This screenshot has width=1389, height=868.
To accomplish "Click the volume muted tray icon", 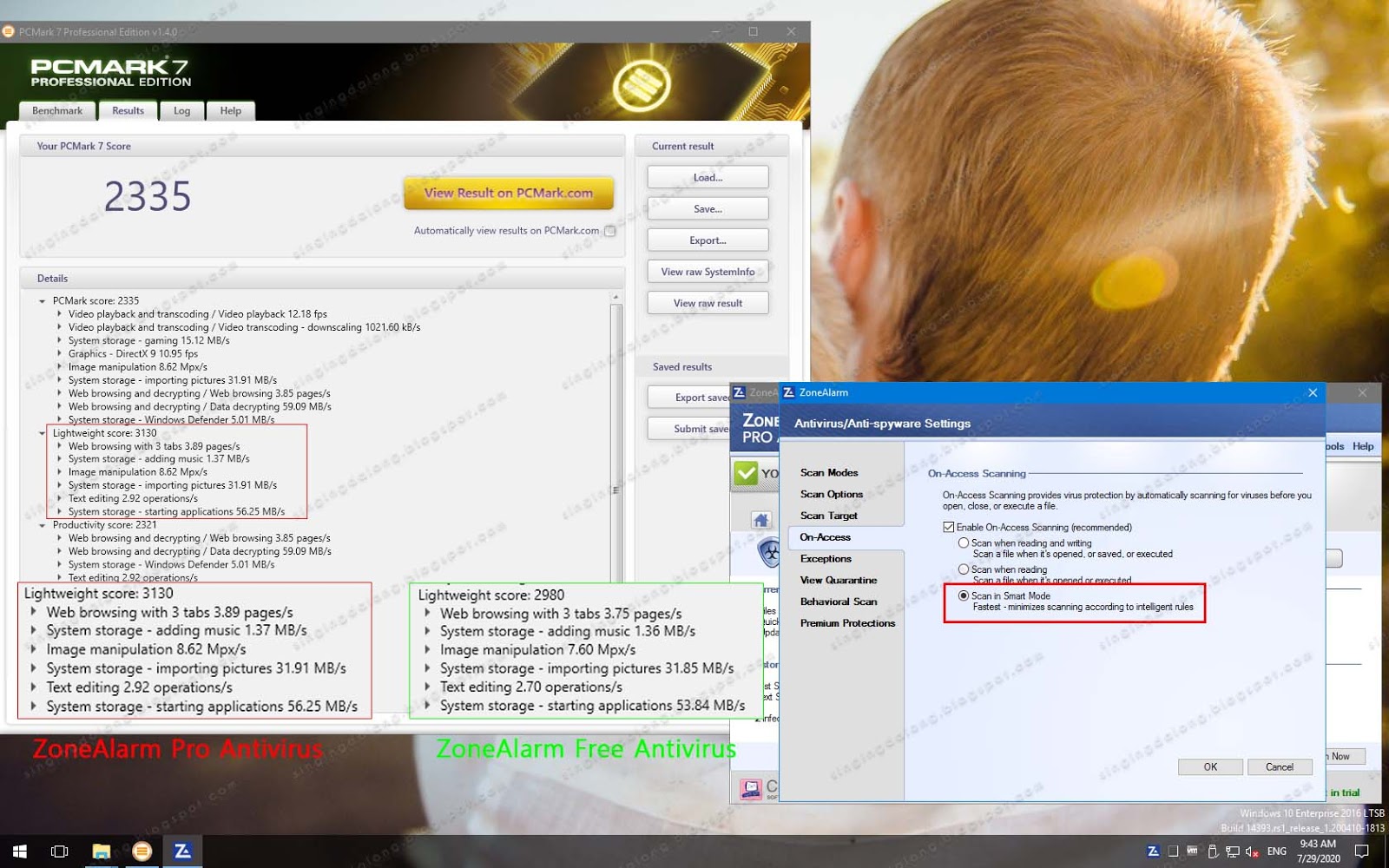I will point(1252,852).
